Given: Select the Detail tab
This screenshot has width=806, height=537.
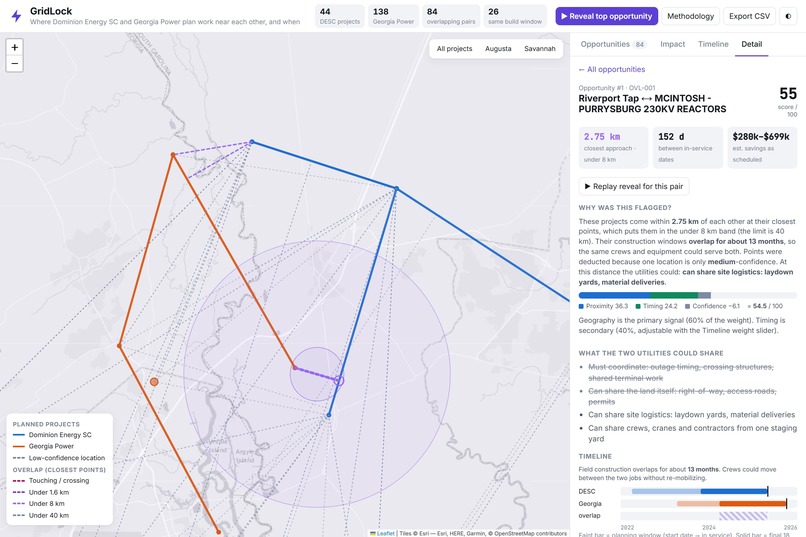Looking at the screenshot, I should [x=752, y=44].
